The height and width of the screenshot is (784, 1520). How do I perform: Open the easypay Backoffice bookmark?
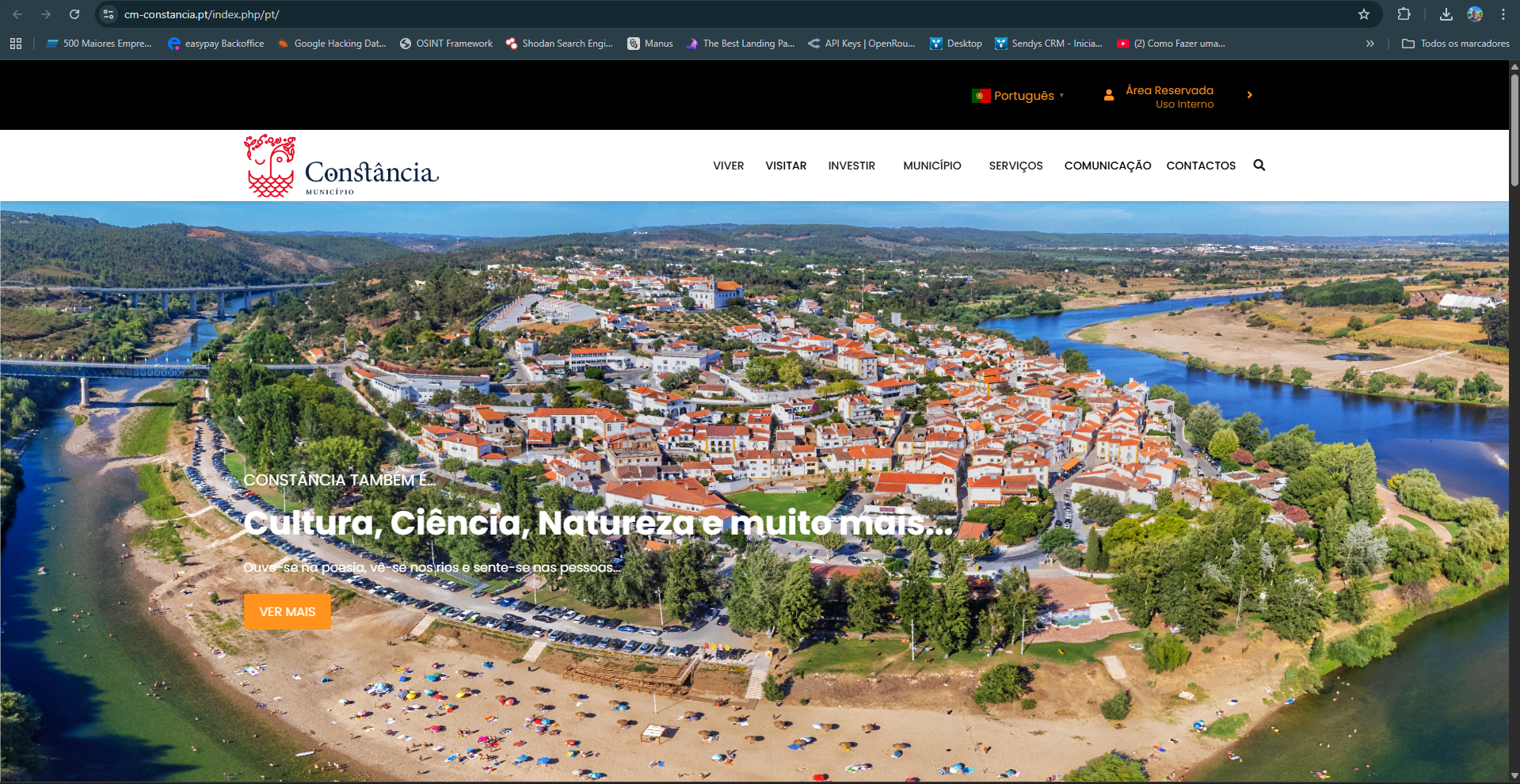click(x=215, y=44)
